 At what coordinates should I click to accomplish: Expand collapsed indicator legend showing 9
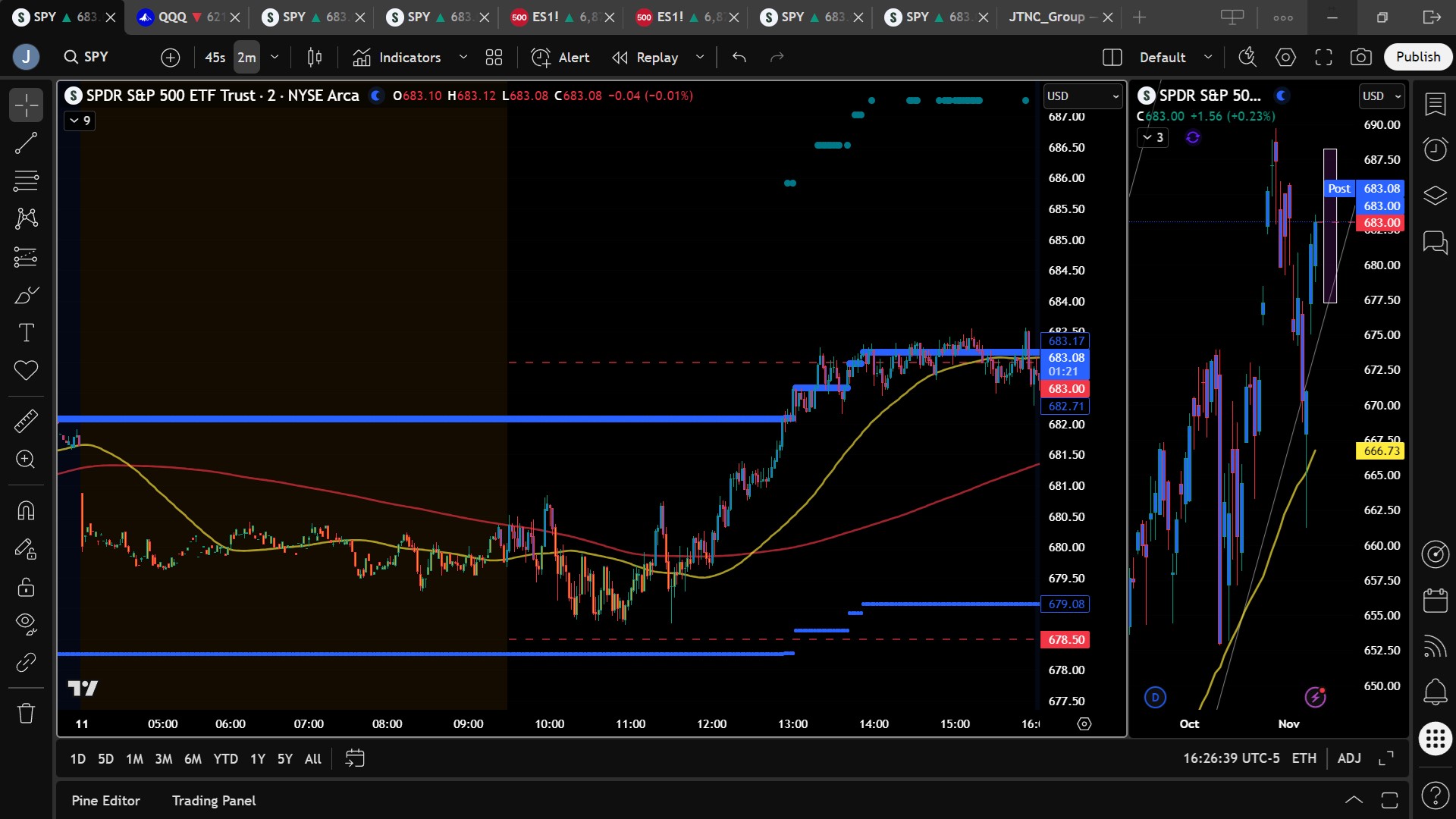click(x=80, y=121)
